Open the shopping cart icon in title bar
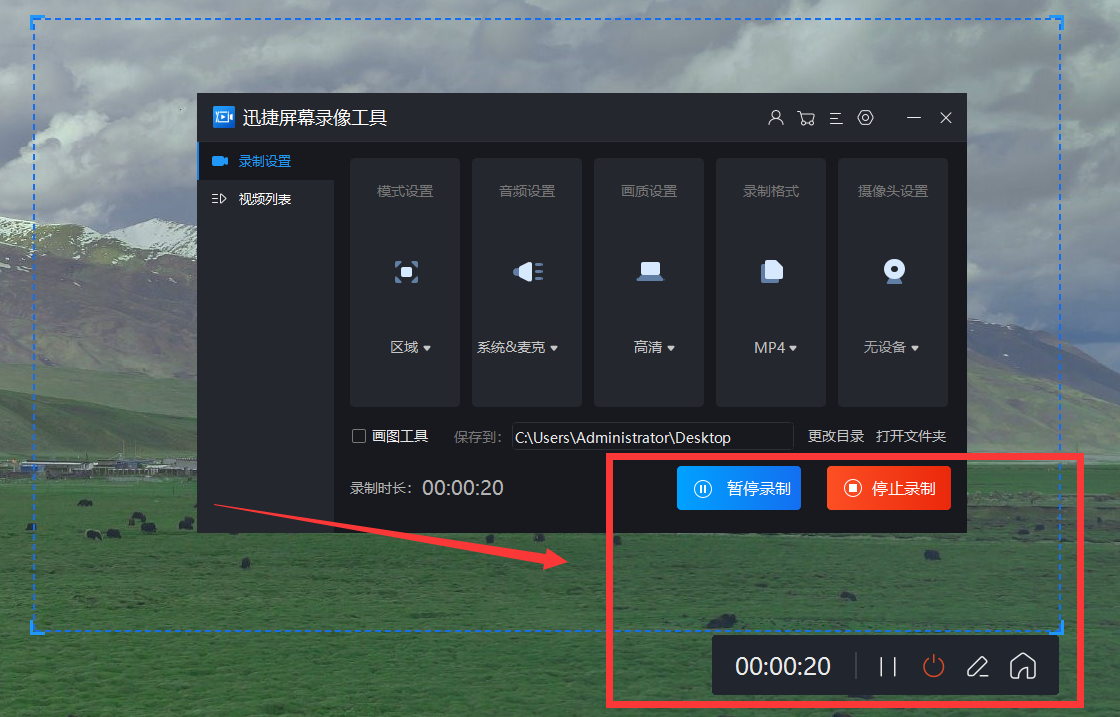1120x717 pixels. pyautogui.click(x=806, y=117)
